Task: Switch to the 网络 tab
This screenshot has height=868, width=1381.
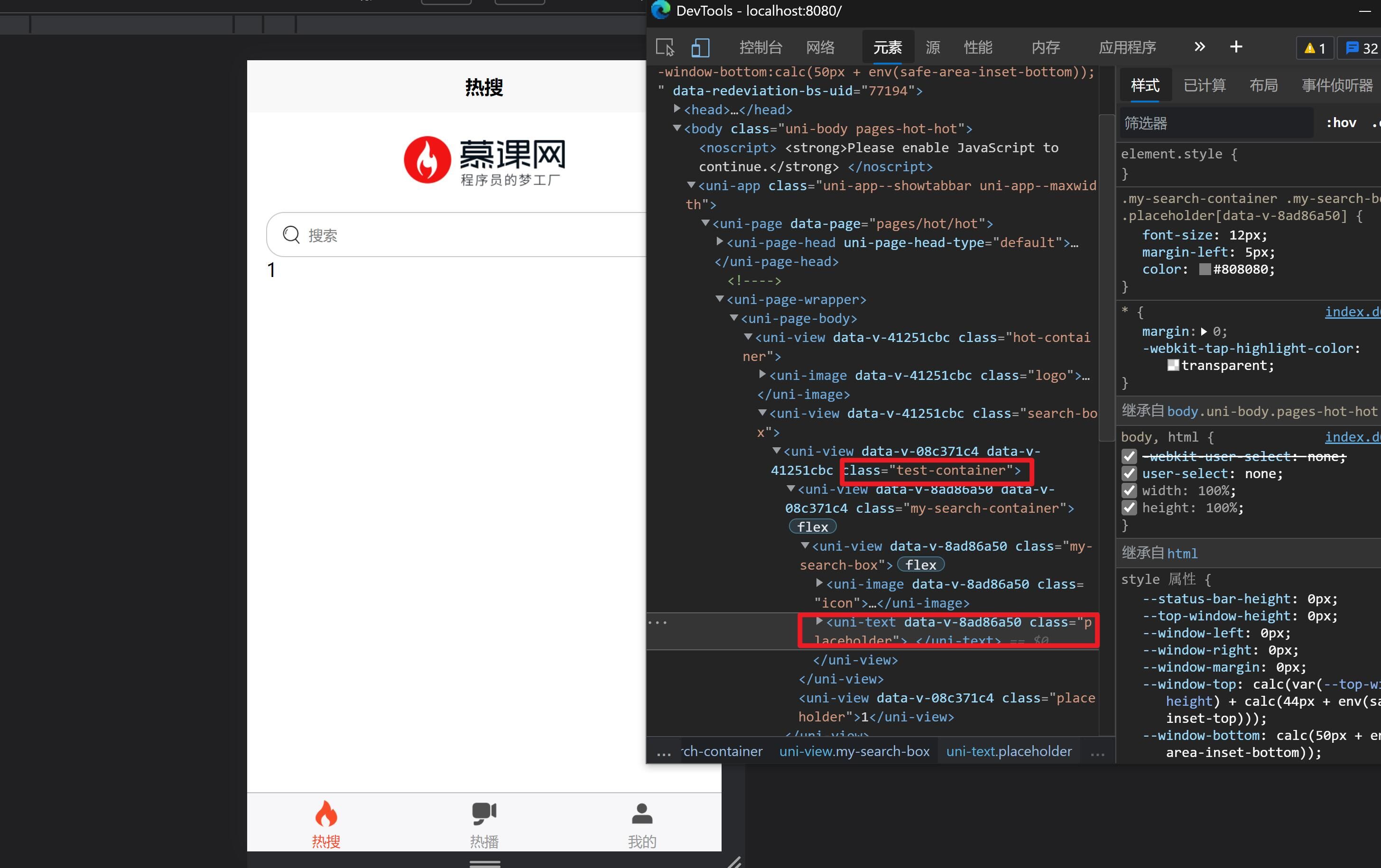Action: coord(820,47)
